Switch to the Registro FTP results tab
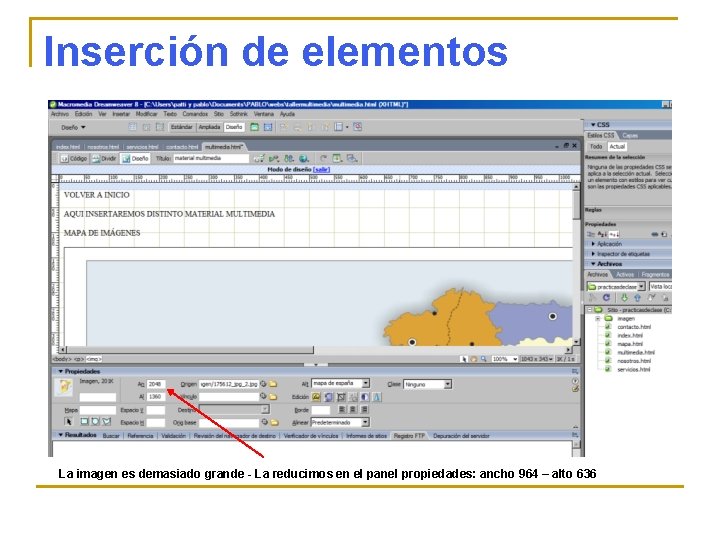The image size is (720, 540). tap(409, 436)
